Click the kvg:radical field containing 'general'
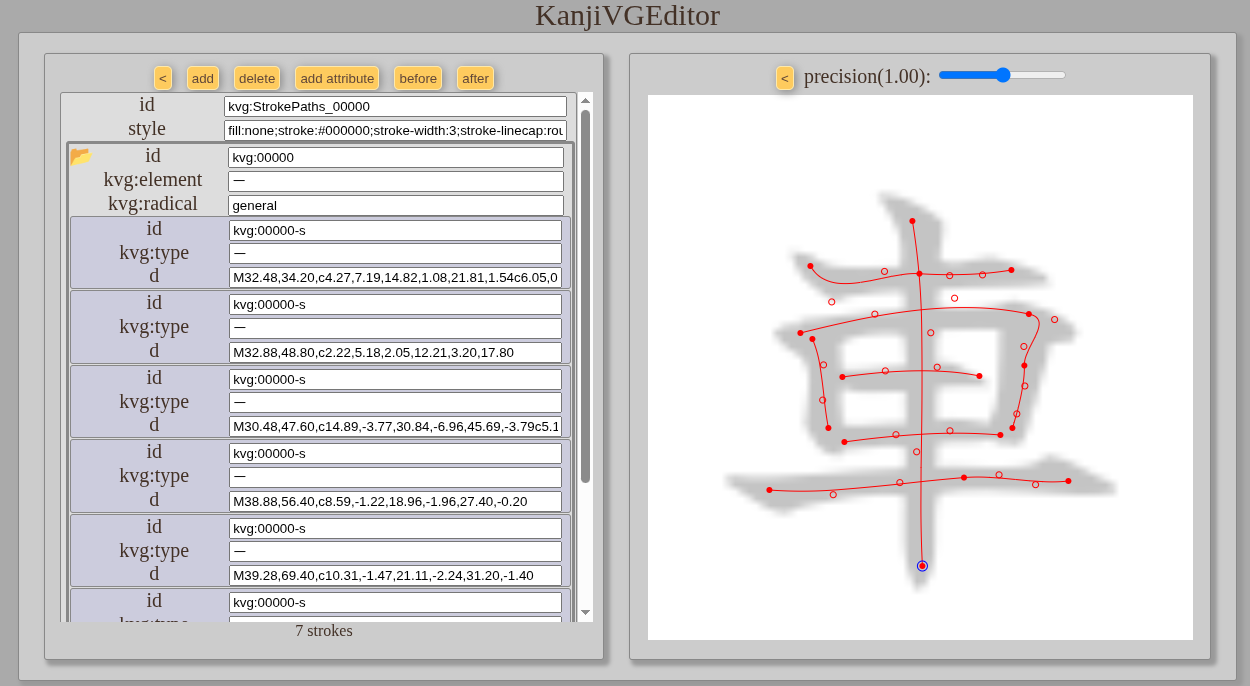 (x=395, y=205)
